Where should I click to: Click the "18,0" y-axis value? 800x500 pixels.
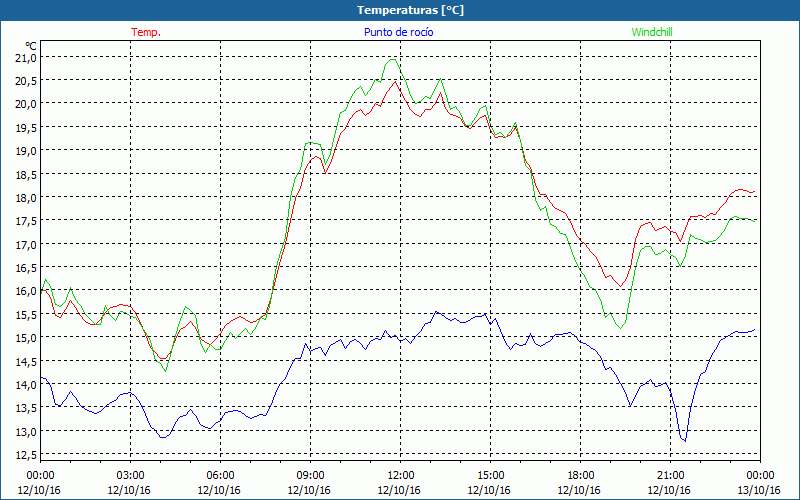coord(28,197)
